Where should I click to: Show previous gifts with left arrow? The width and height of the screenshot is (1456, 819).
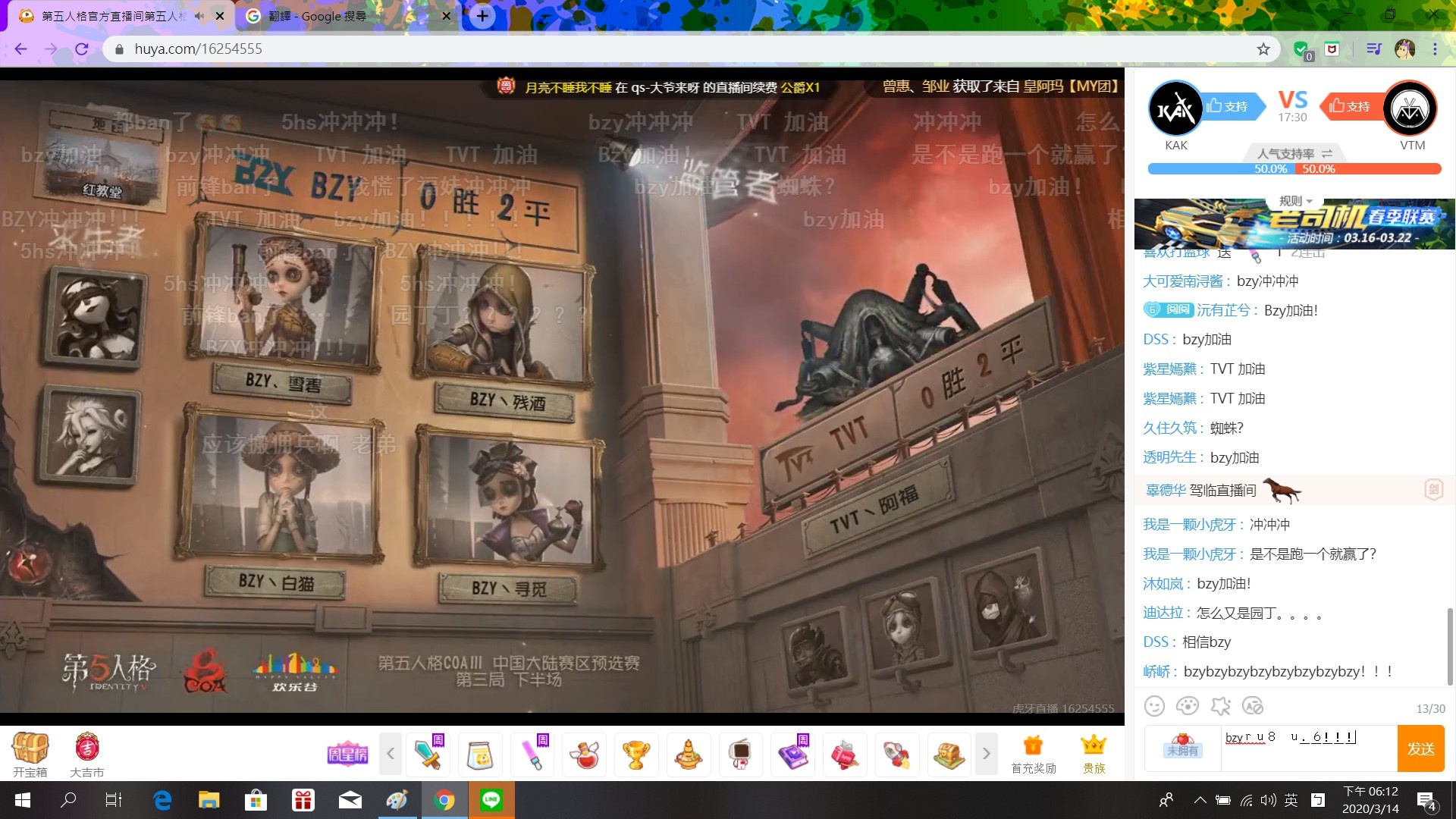391,754
